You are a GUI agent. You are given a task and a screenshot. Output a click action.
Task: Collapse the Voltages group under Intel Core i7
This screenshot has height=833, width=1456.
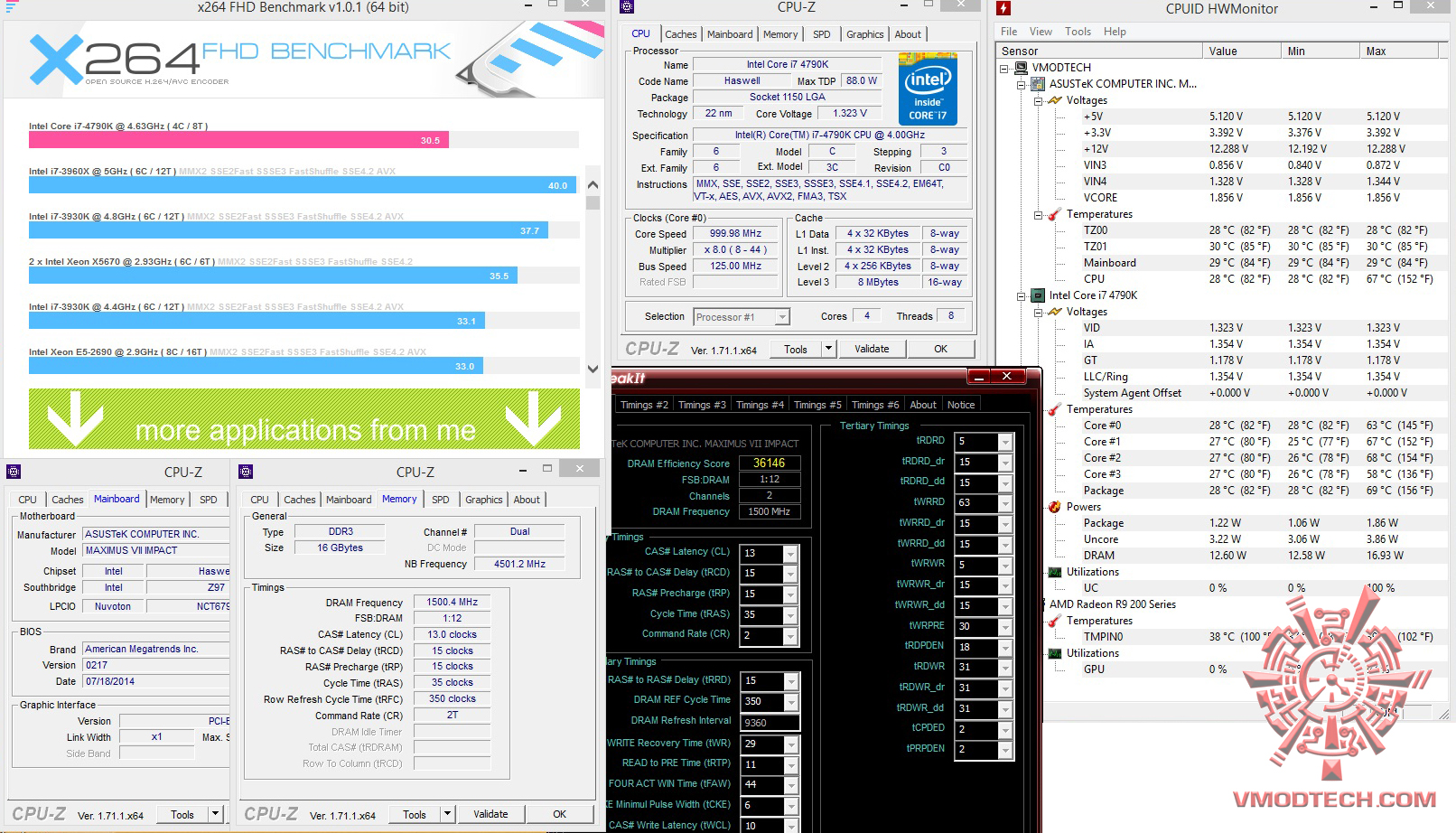(1037, 312)
